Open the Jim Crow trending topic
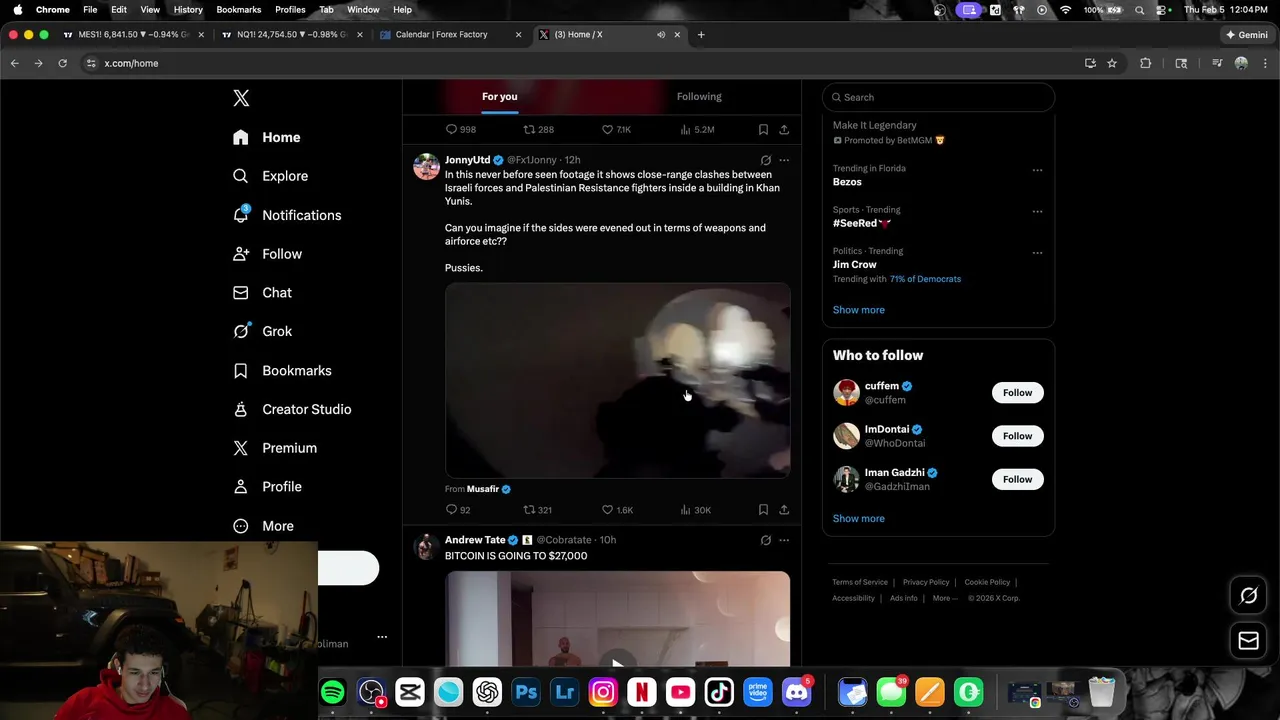This screenshot has height=720, width=1280. pyautogui.click(x=854, y=265)
